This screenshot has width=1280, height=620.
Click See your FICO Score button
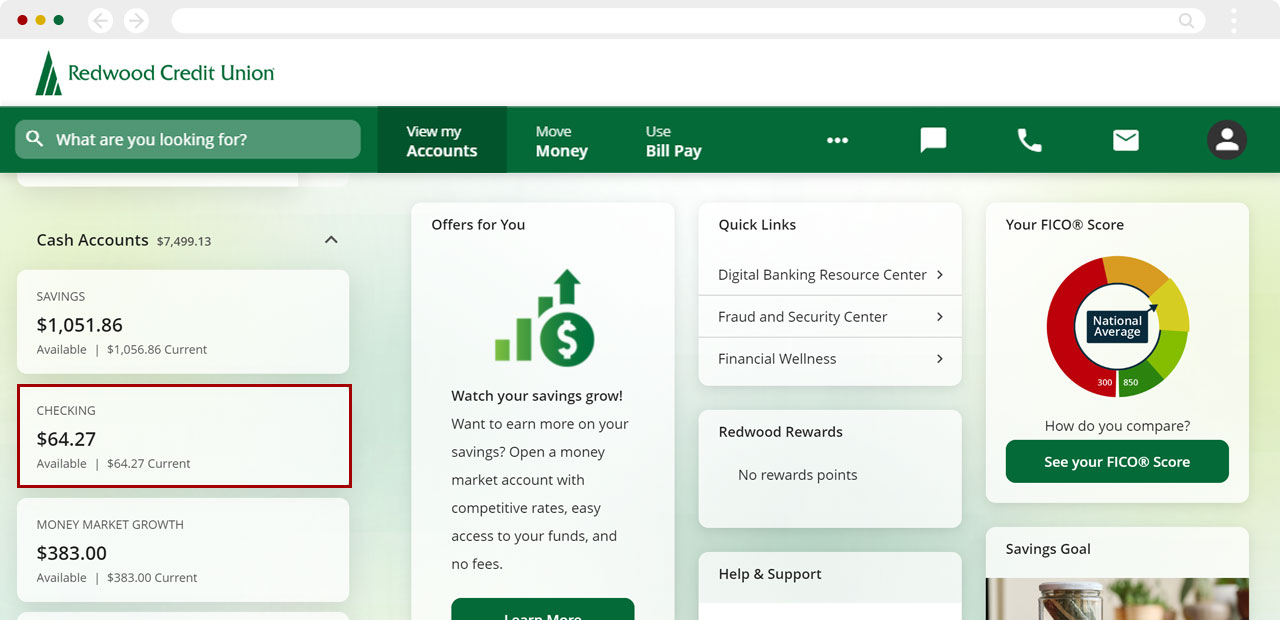pyautogui.click(x=1117, y=461)
